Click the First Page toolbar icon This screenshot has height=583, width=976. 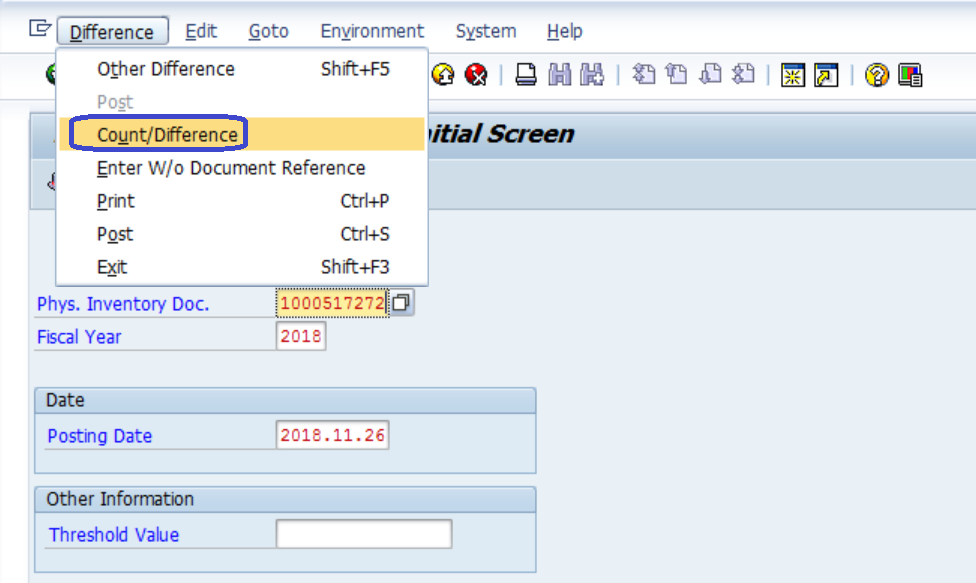[x=644, y=75]
